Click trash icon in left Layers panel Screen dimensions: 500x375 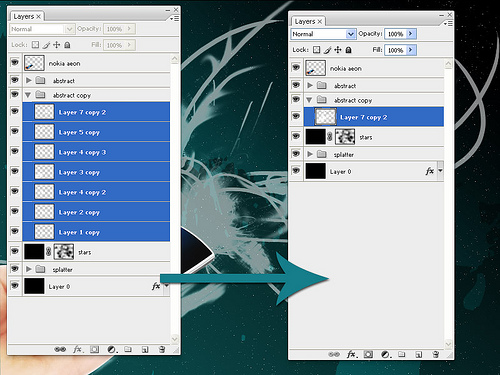tap(162, 349)
